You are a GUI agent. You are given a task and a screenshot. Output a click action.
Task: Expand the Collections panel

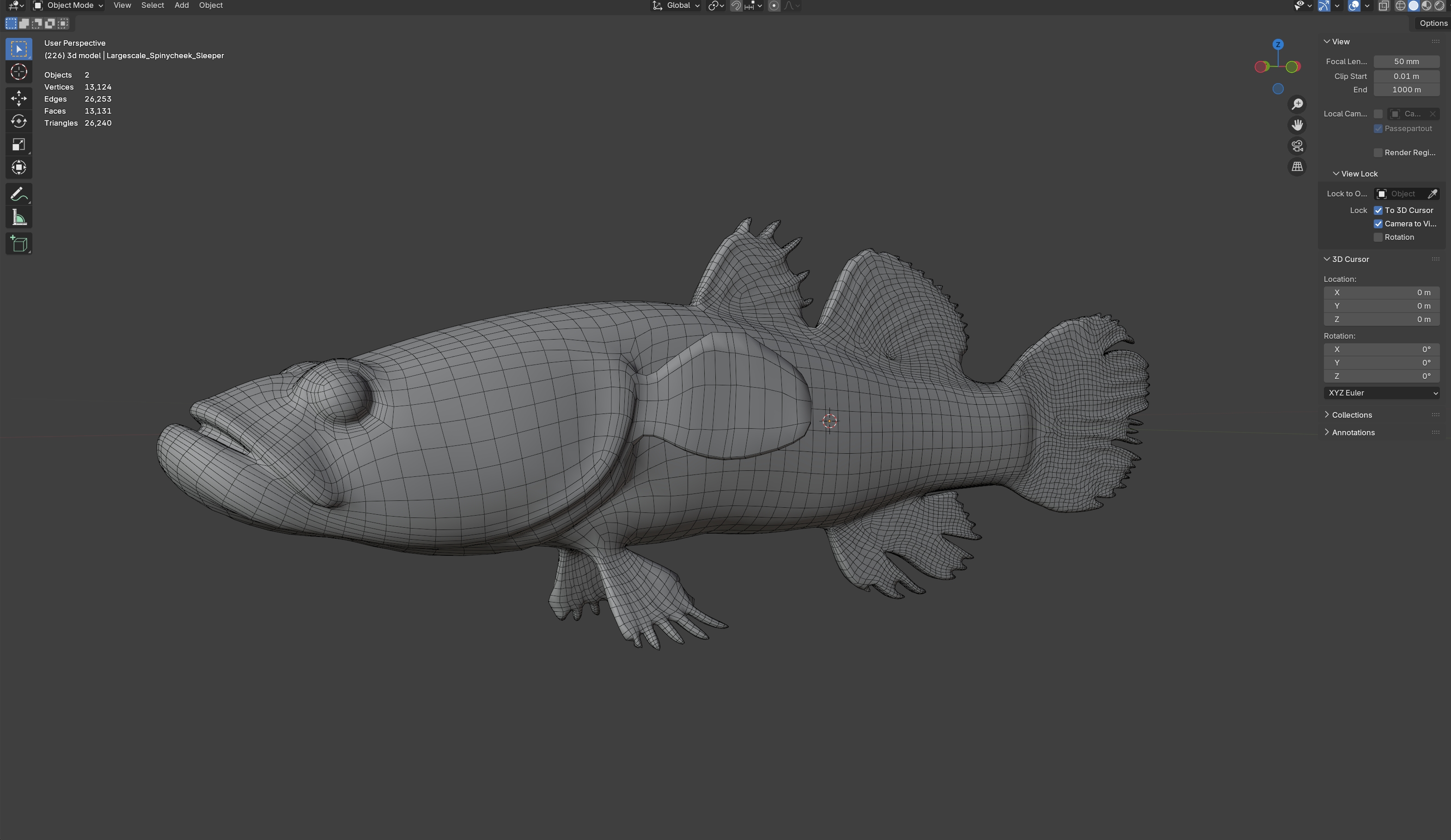pos(1351,414)
